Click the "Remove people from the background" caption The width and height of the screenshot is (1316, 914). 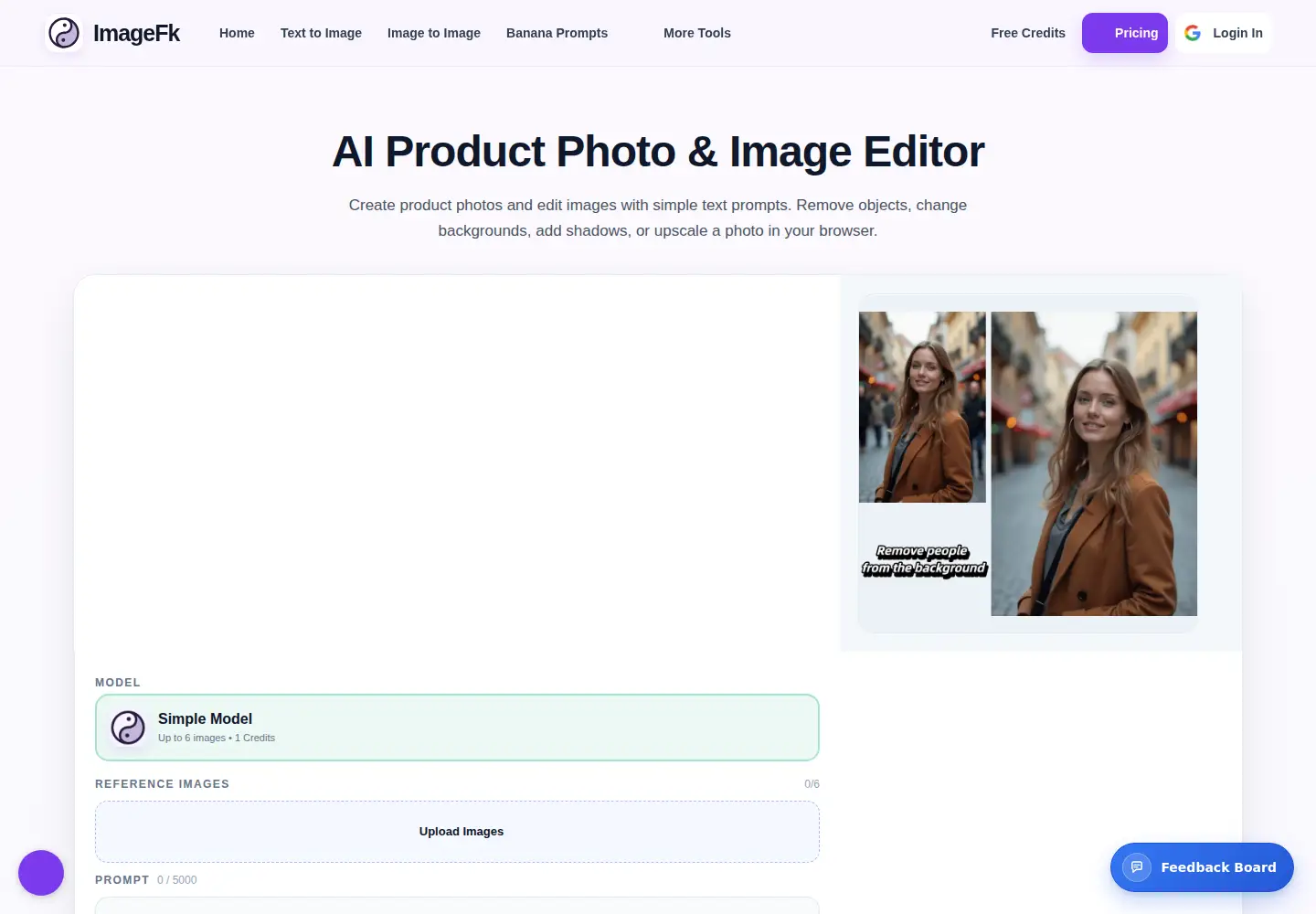click(x=924, y=560)
